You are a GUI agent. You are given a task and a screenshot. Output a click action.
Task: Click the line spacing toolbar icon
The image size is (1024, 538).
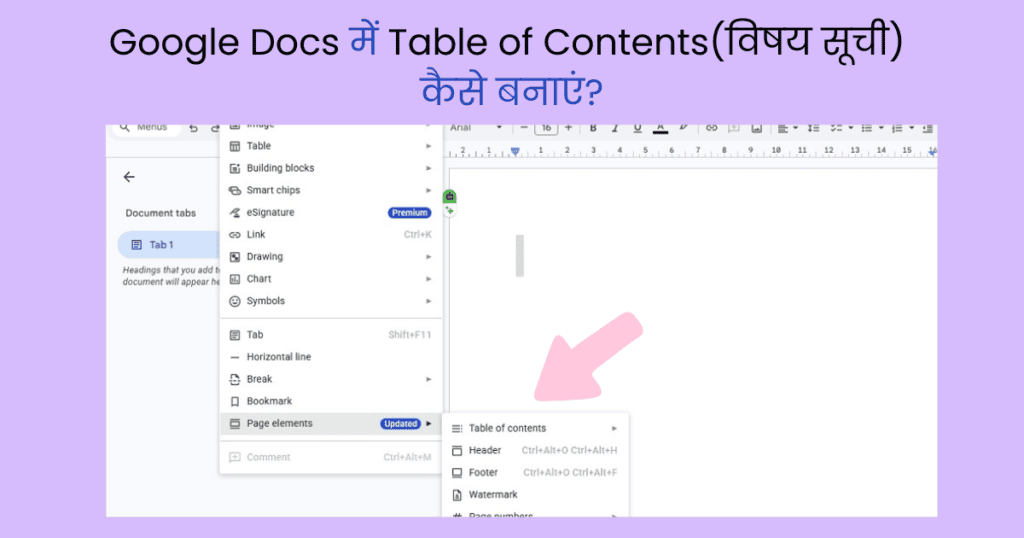coord(813,129)
